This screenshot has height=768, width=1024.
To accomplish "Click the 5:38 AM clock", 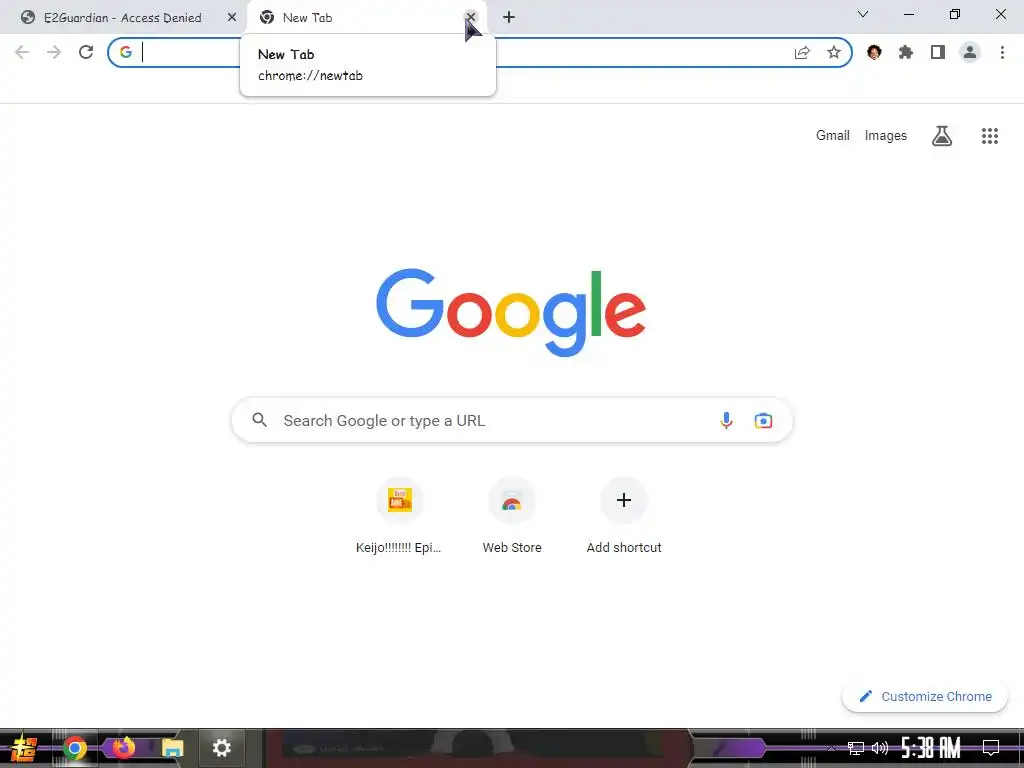I will 931,748.
